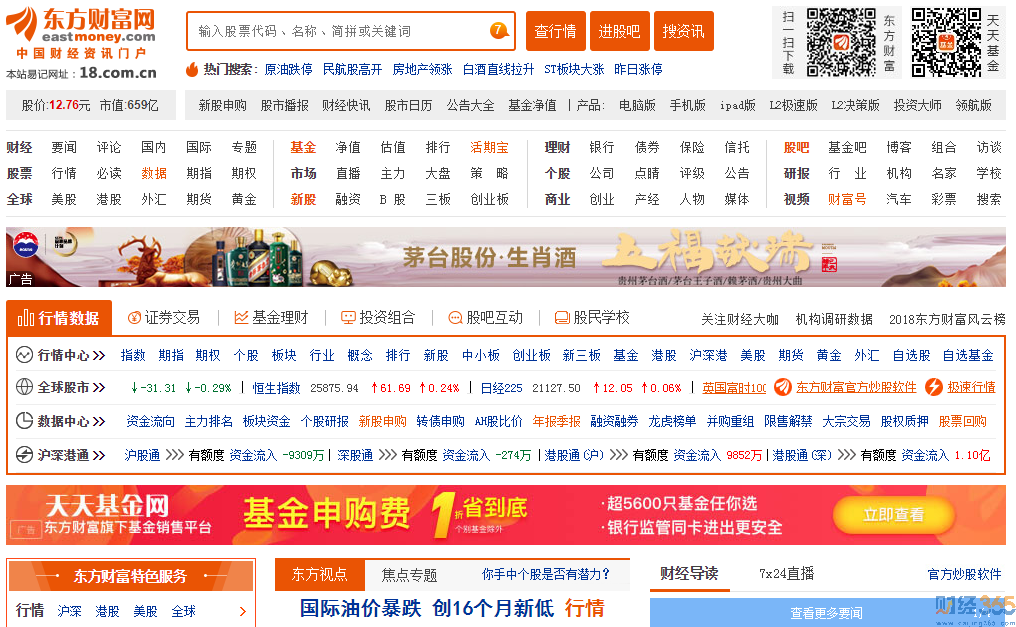Expand the 数据中心 double-arrow
1016x627 pixels.
98,422
